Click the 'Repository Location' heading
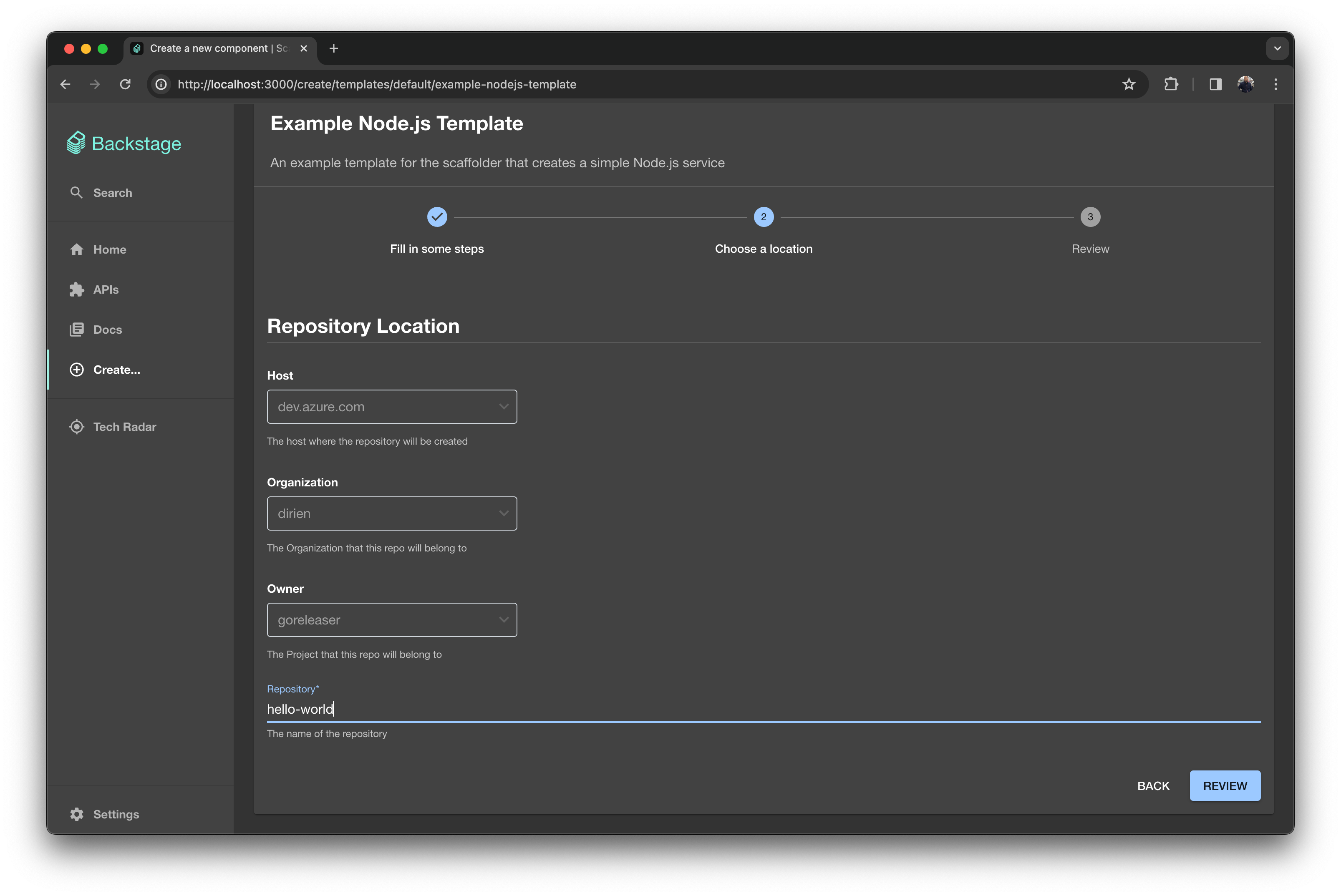The image size is (1341, 896). coord(363,326)
